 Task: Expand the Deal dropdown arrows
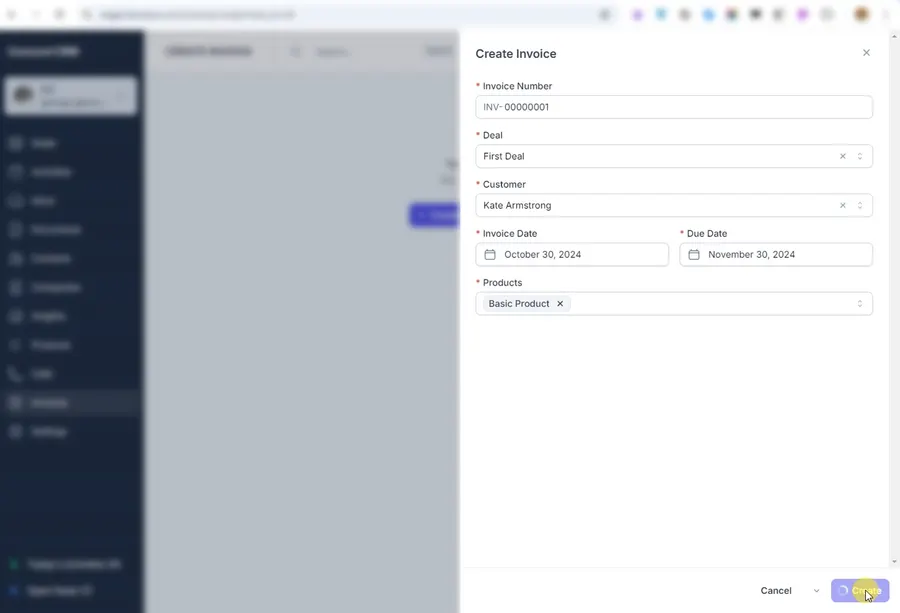pos(860,156)
